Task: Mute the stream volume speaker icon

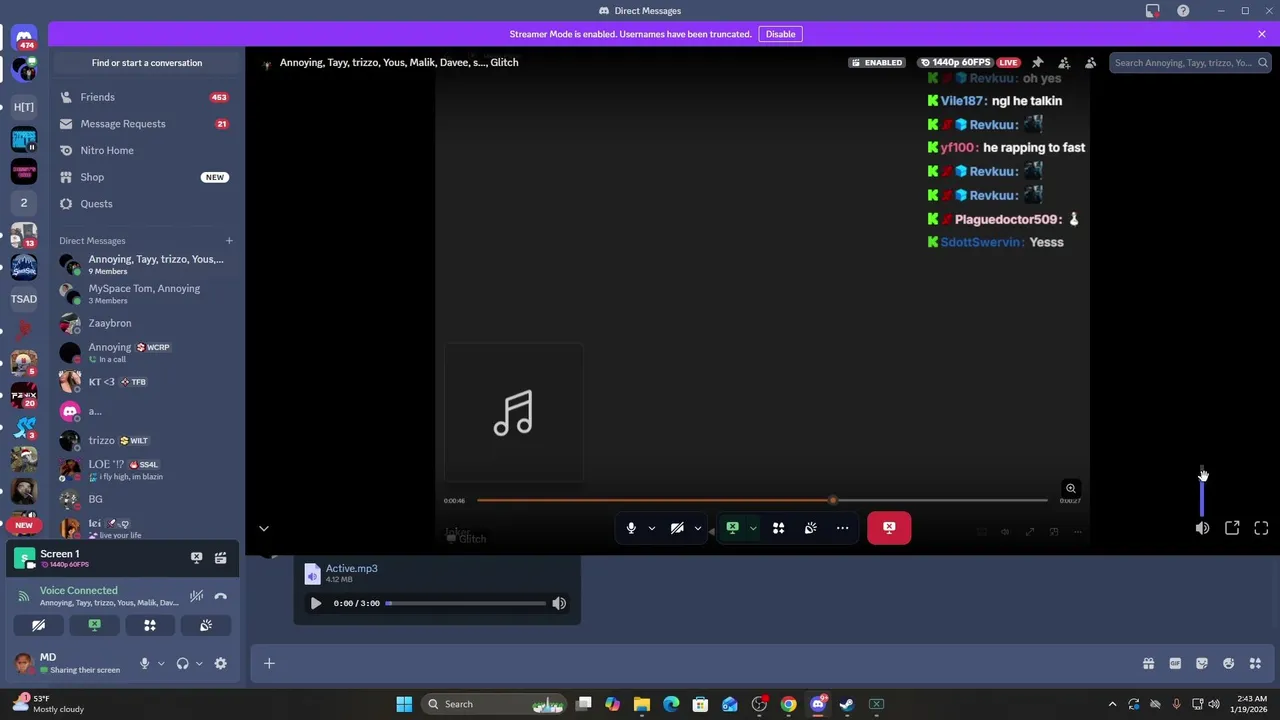Action: point(1202,528)
